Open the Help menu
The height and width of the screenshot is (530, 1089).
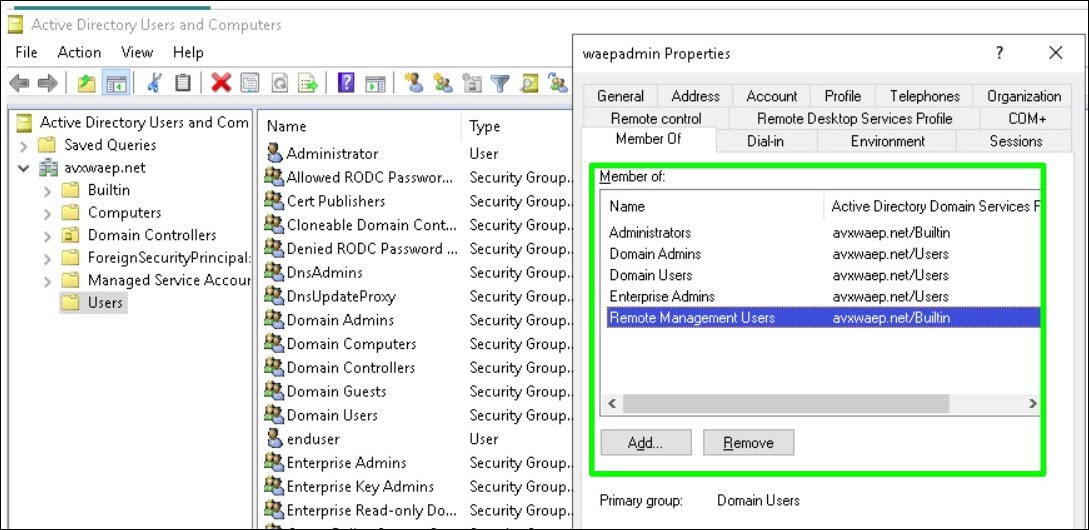(x=188, y=52)
